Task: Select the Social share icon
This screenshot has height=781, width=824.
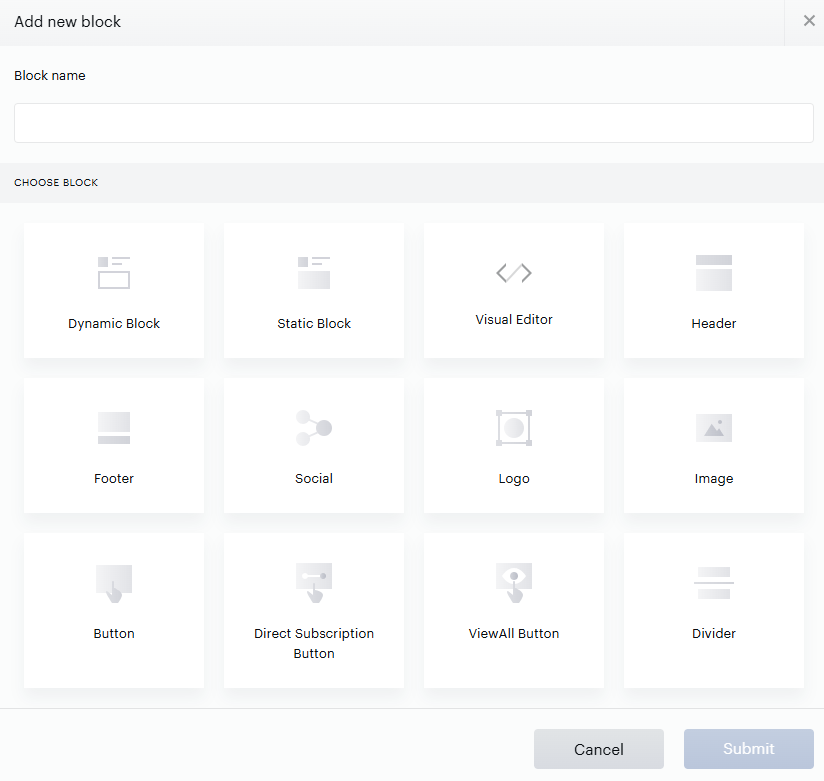Action: [314, 428]
